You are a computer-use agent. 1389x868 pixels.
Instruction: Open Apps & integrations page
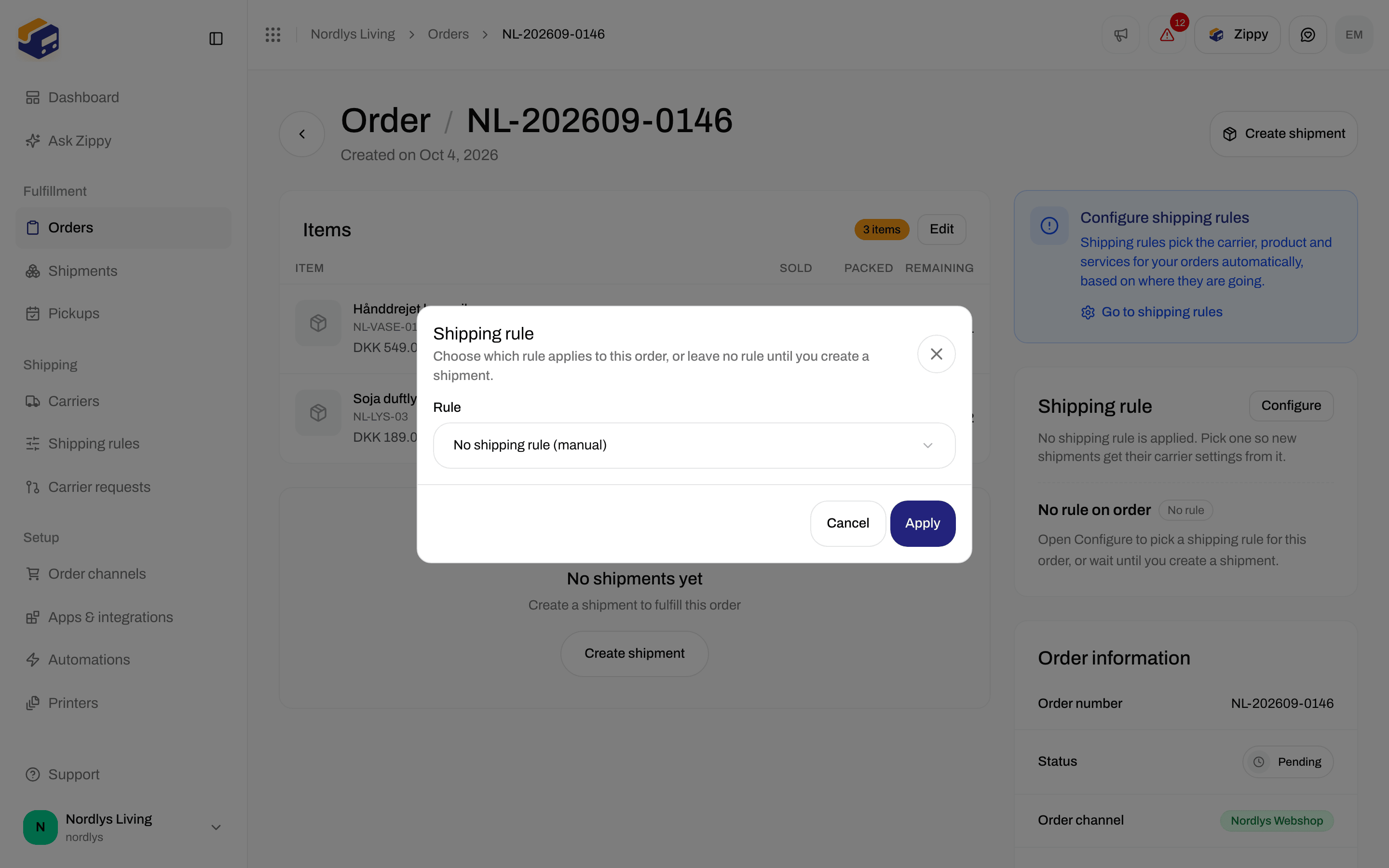click(123, 617)
